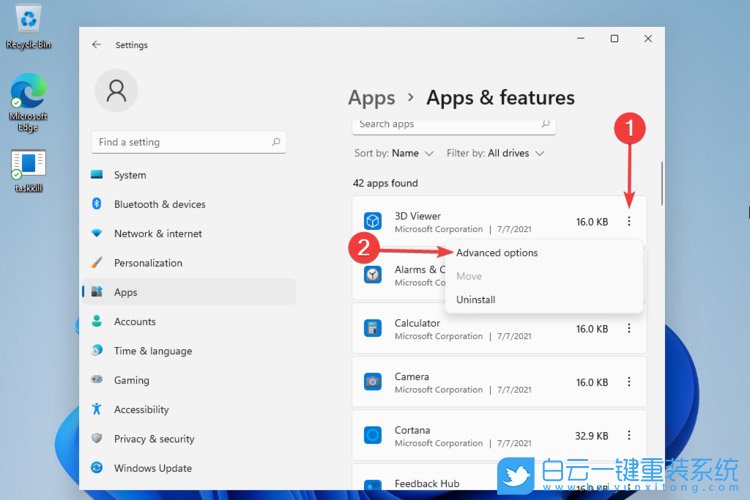Click the disabled Move menu entry
The width and height of the screenshot is (750, 500).
click(x=469, y=276)
